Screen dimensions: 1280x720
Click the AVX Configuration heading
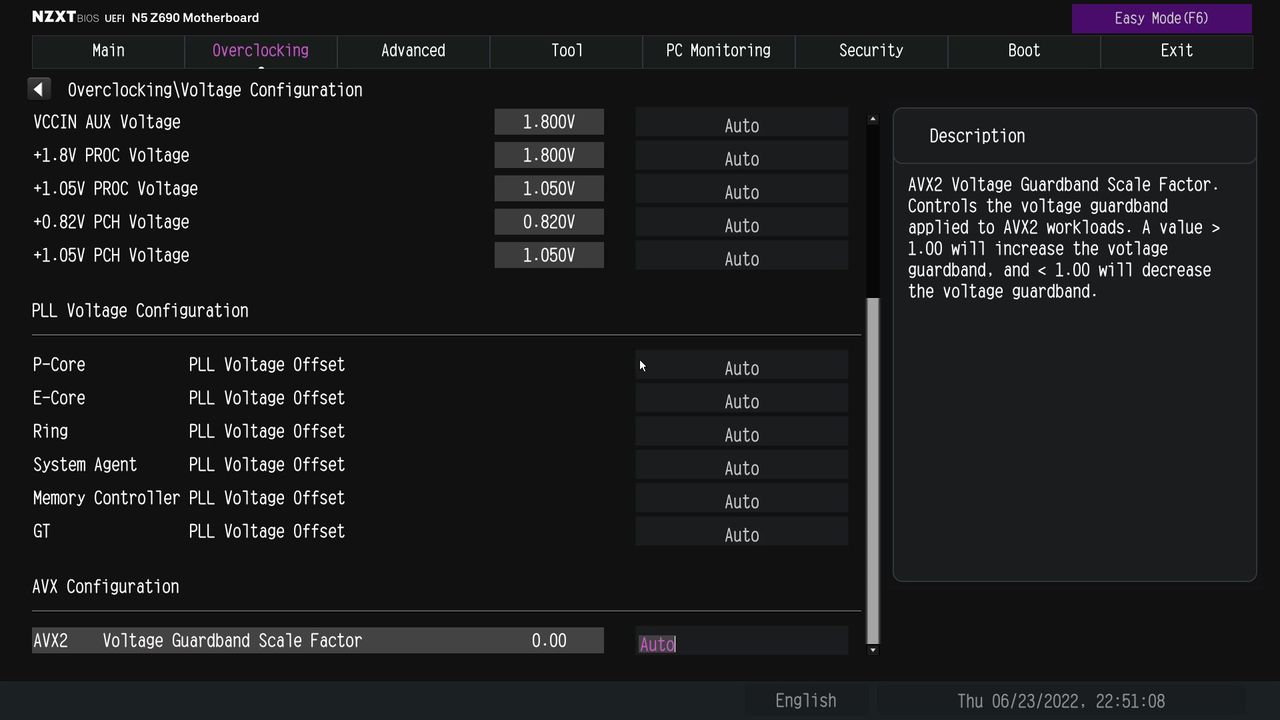(x=106, y=587)
